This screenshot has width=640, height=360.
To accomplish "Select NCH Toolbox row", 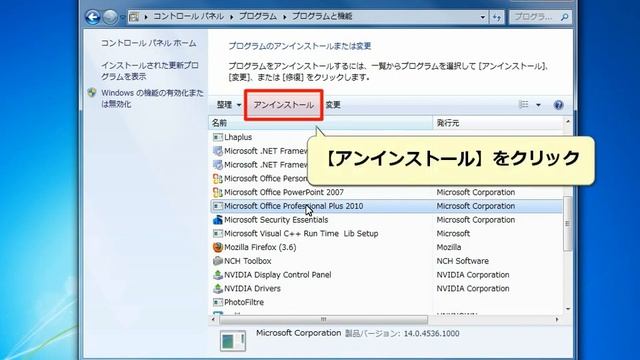I will (x=386, y=261).
